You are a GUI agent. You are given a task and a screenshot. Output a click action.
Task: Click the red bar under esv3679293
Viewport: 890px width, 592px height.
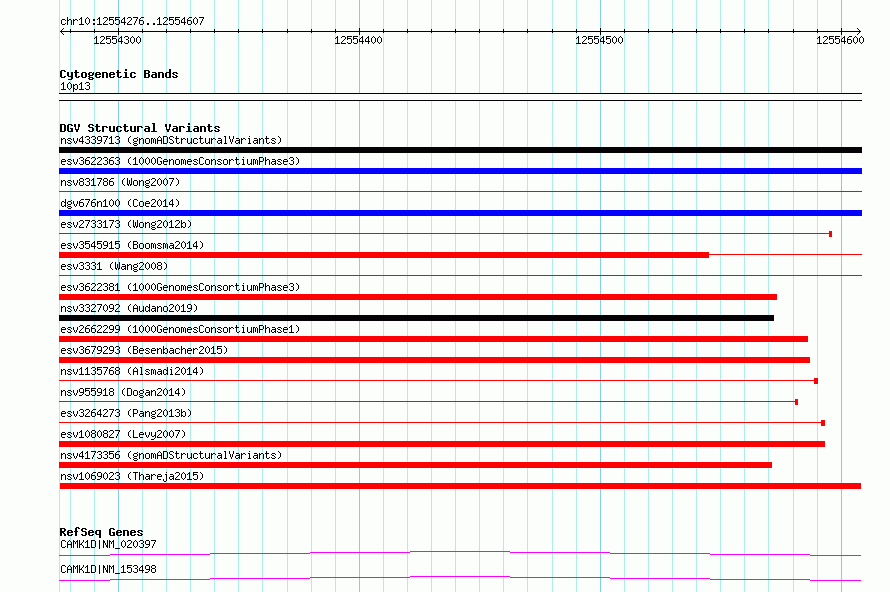[434, 360]
